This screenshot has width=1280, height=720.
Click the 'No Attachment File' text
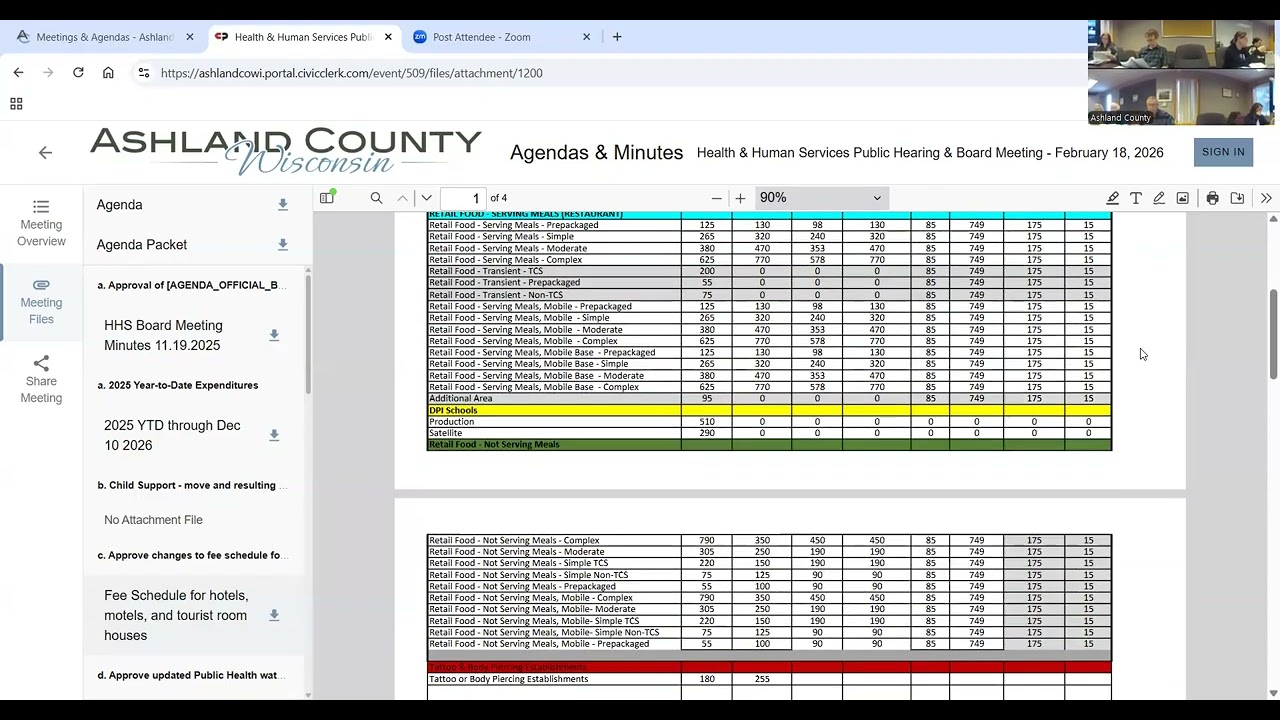point(153,520)
